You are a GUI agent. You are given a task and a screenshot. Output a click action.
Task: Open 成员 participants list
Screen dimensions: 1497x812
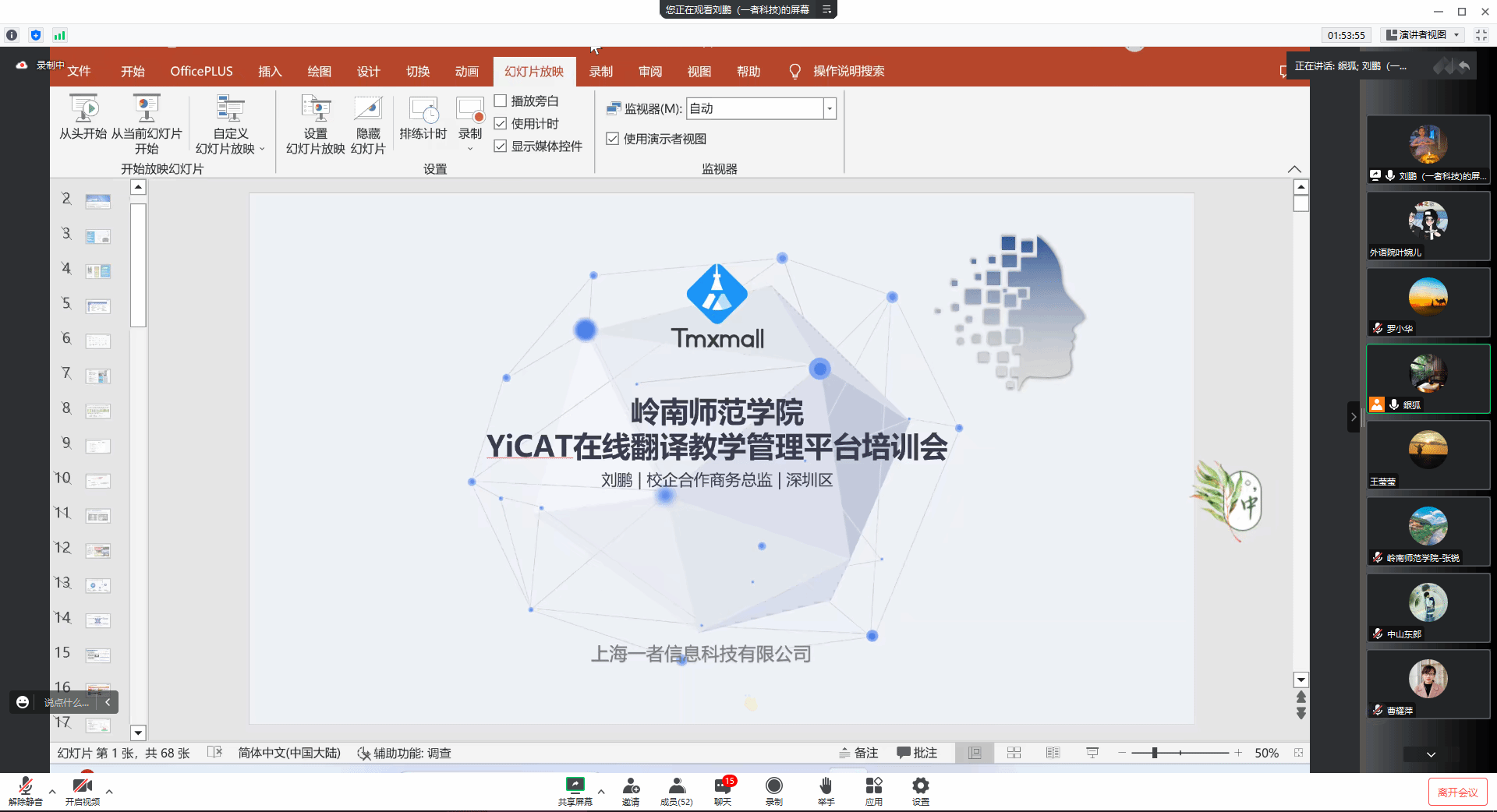676,786
